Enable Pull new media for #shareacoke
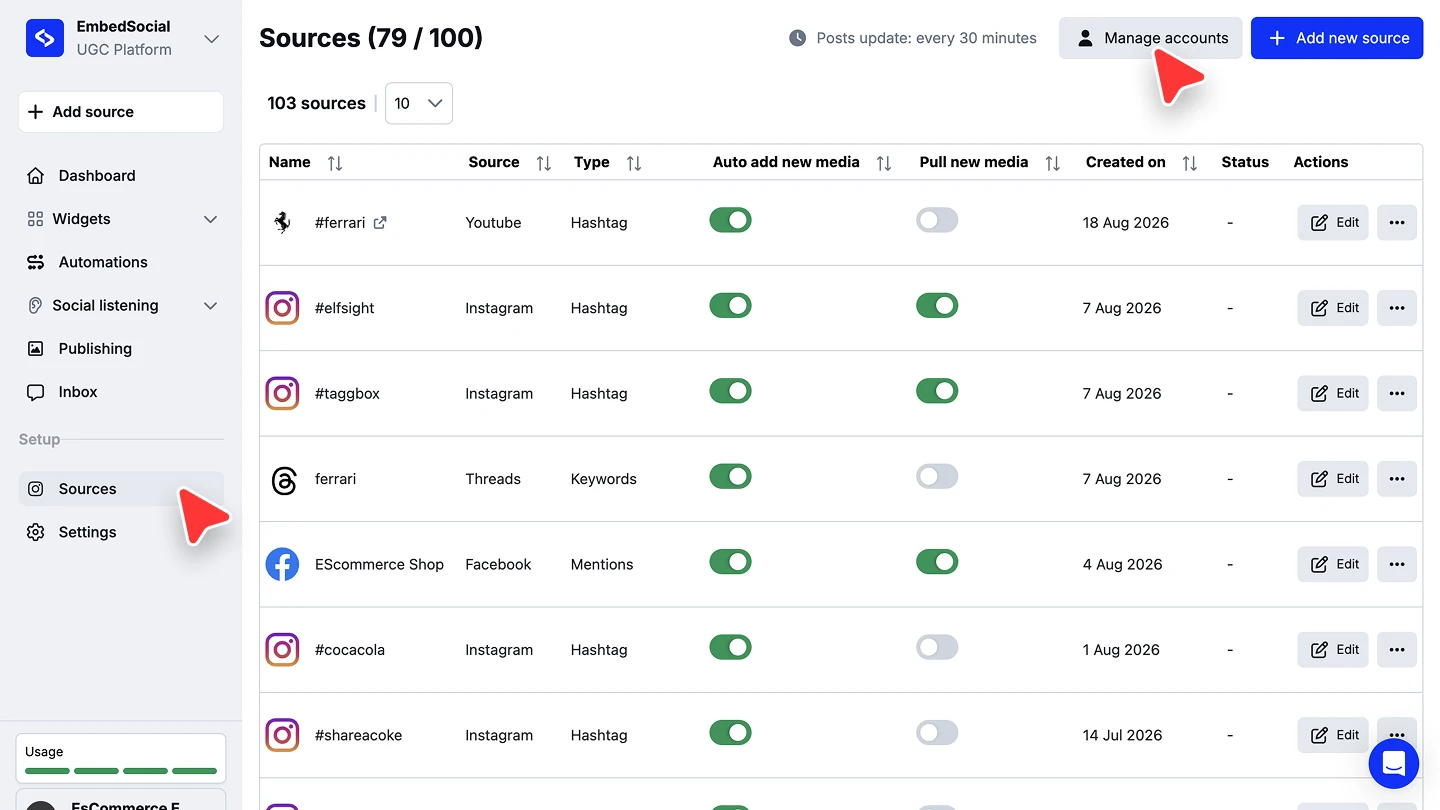This screenshot has width=1440, height=810. 937,733
